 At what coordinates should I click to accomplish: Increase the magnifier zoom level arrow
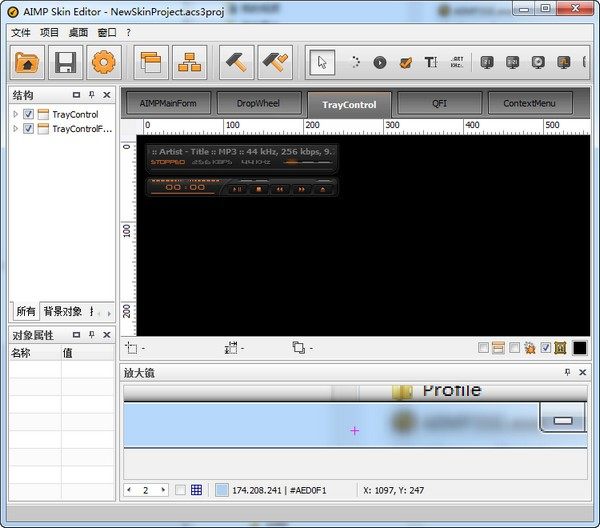161,490
